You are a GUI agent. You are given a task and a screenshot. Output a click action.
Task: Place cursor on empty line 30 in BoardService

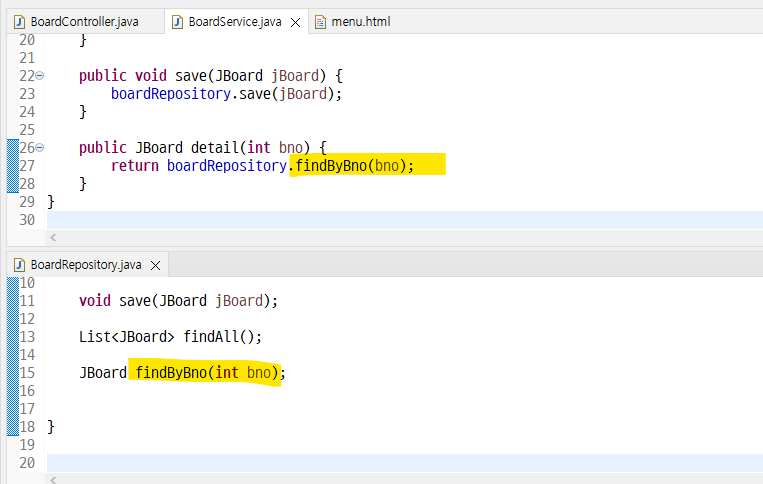[405, 220]
